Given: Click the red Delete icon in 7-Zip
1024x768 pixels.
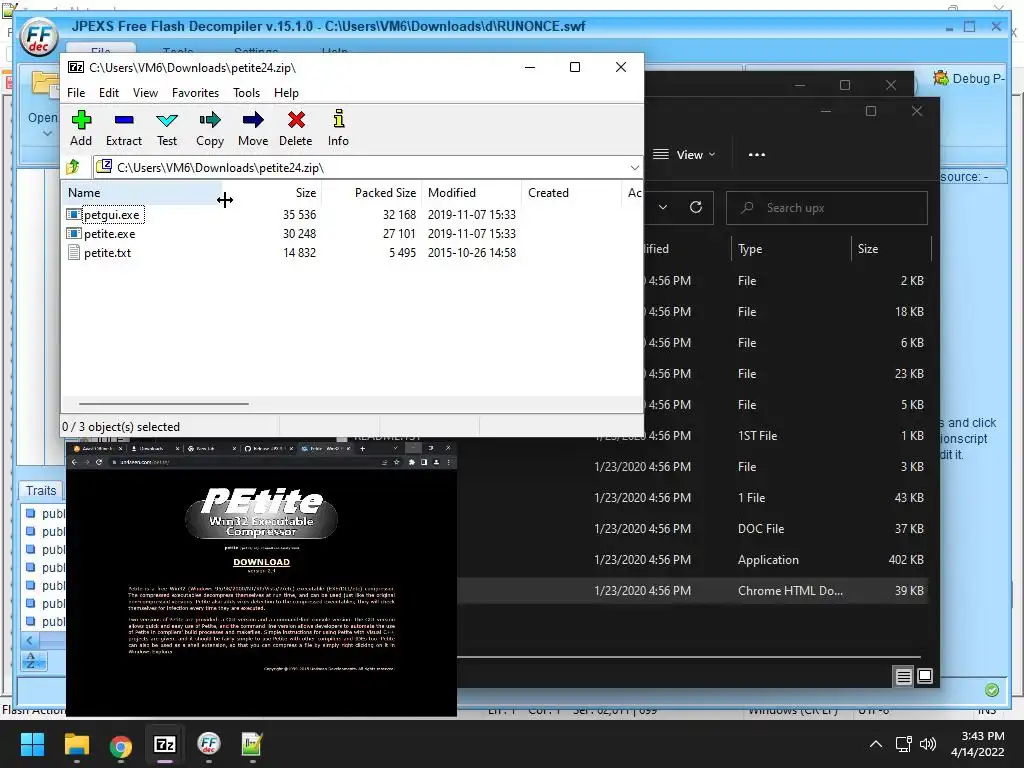Looking at the screenshot, I should click(x=296, y=120).
